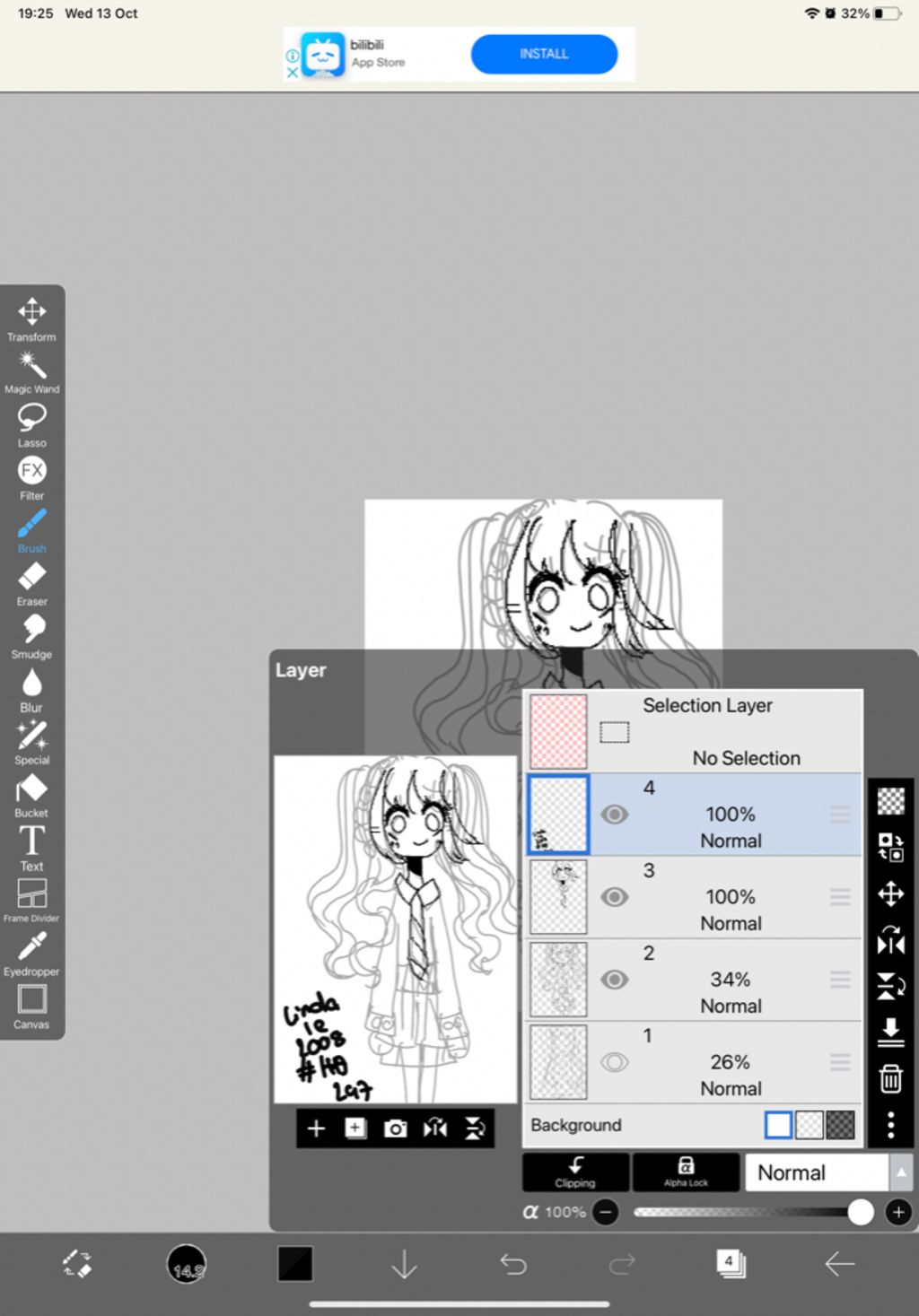The height and width of the screenshot is (1316, 919).
Task: Open the ad info icon
Action: pyautogui.click(x=292, y=56)
